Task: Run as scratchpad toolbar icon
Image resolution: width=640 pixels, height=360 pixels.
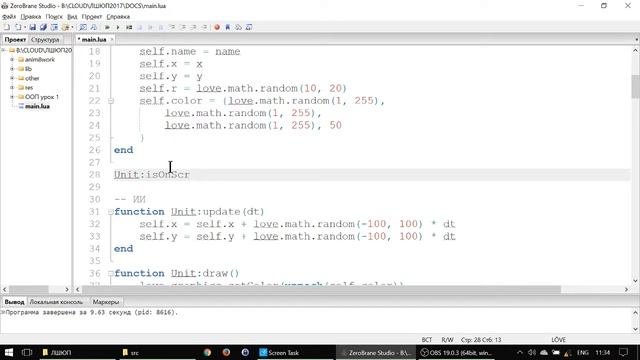Action: click(x=129, y=27)
